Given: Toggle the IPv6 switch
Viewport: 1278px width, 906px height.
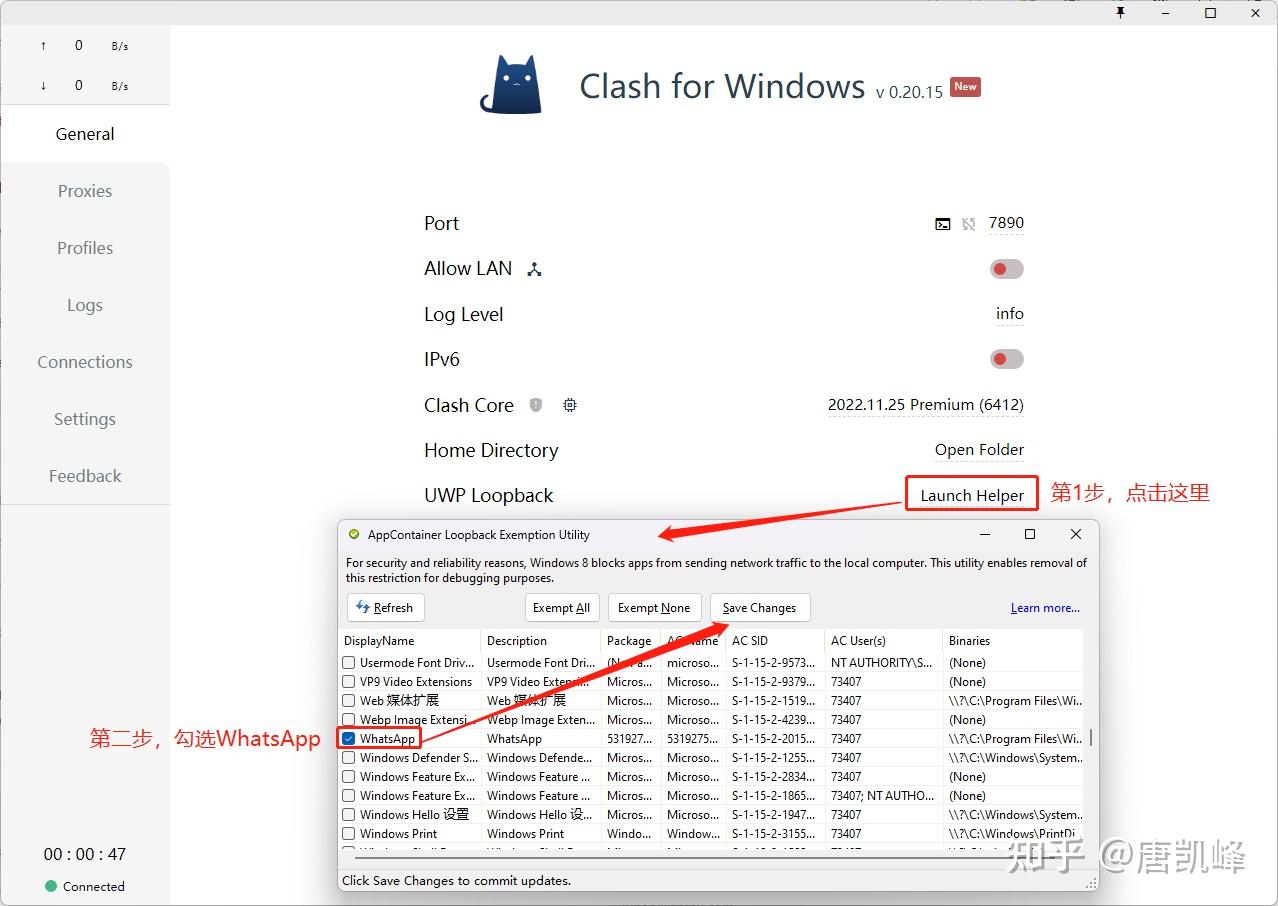Looking at the screenshot, I should 1007,359.
